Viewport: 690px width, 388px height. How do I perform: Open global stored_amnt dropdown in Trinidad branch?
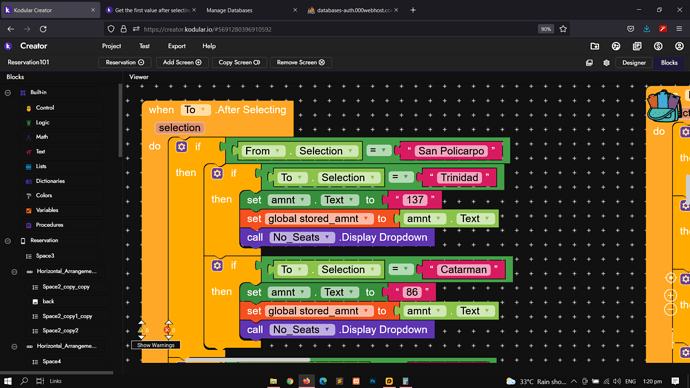click(319, 219)
